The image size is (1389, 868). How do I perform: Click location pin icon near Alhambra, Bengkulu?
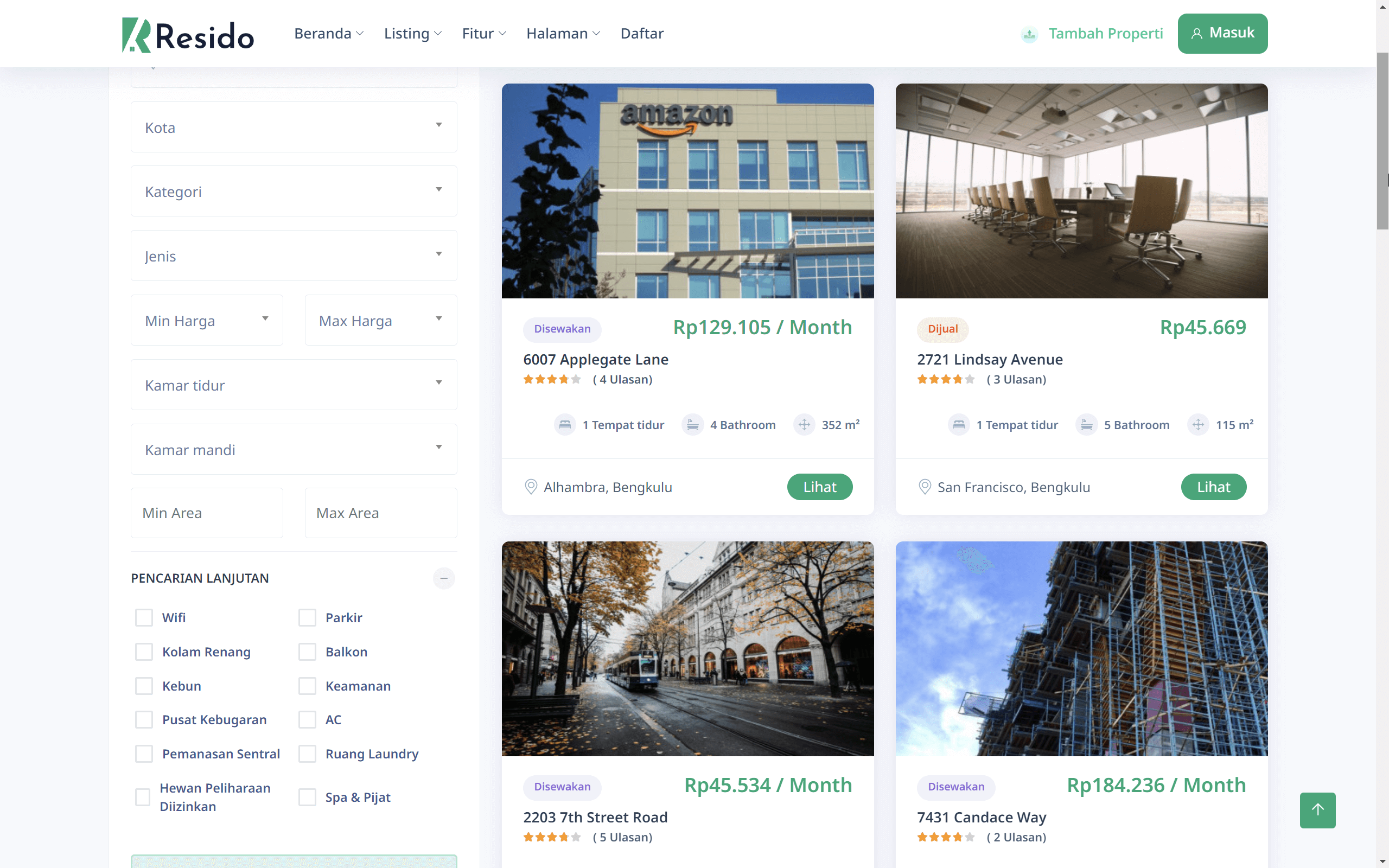pos(531,487)
